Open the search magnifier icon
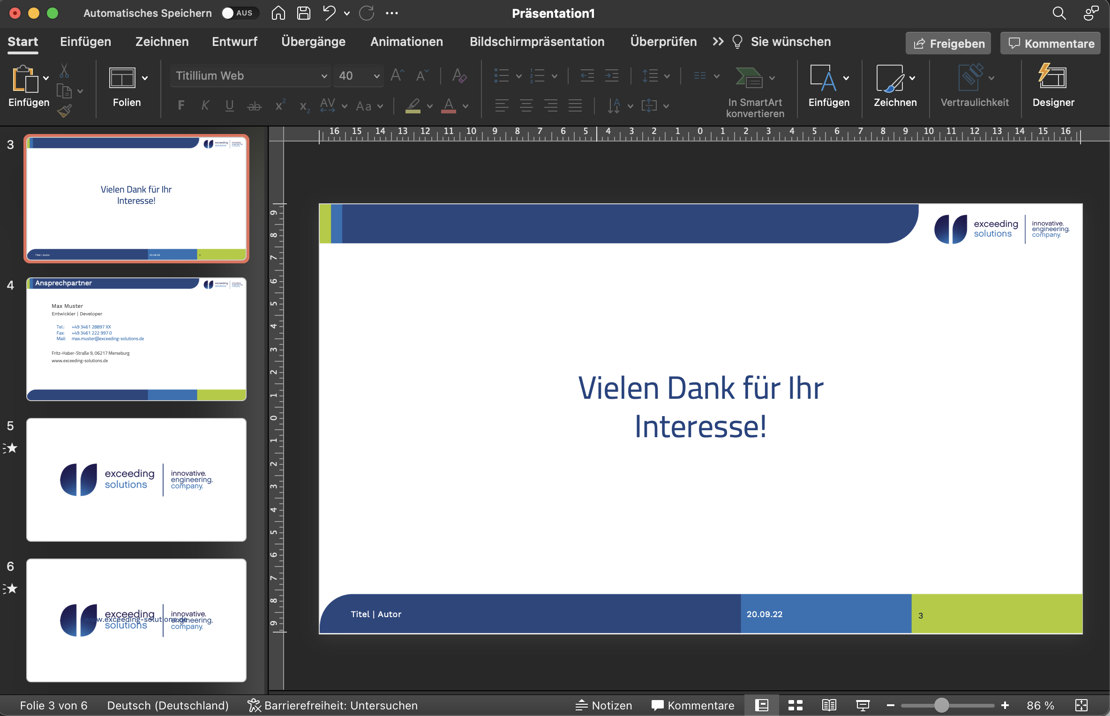Viewport: 1110px width, 716px height. coord(1058,13)
